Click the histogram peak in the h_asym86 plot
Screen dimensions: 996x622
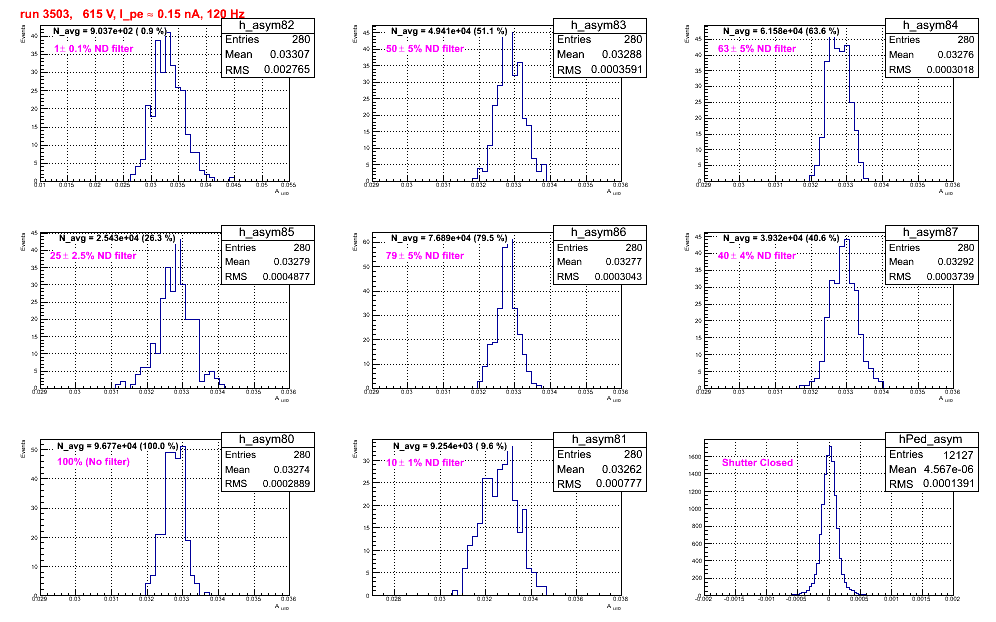pos(513,241)
